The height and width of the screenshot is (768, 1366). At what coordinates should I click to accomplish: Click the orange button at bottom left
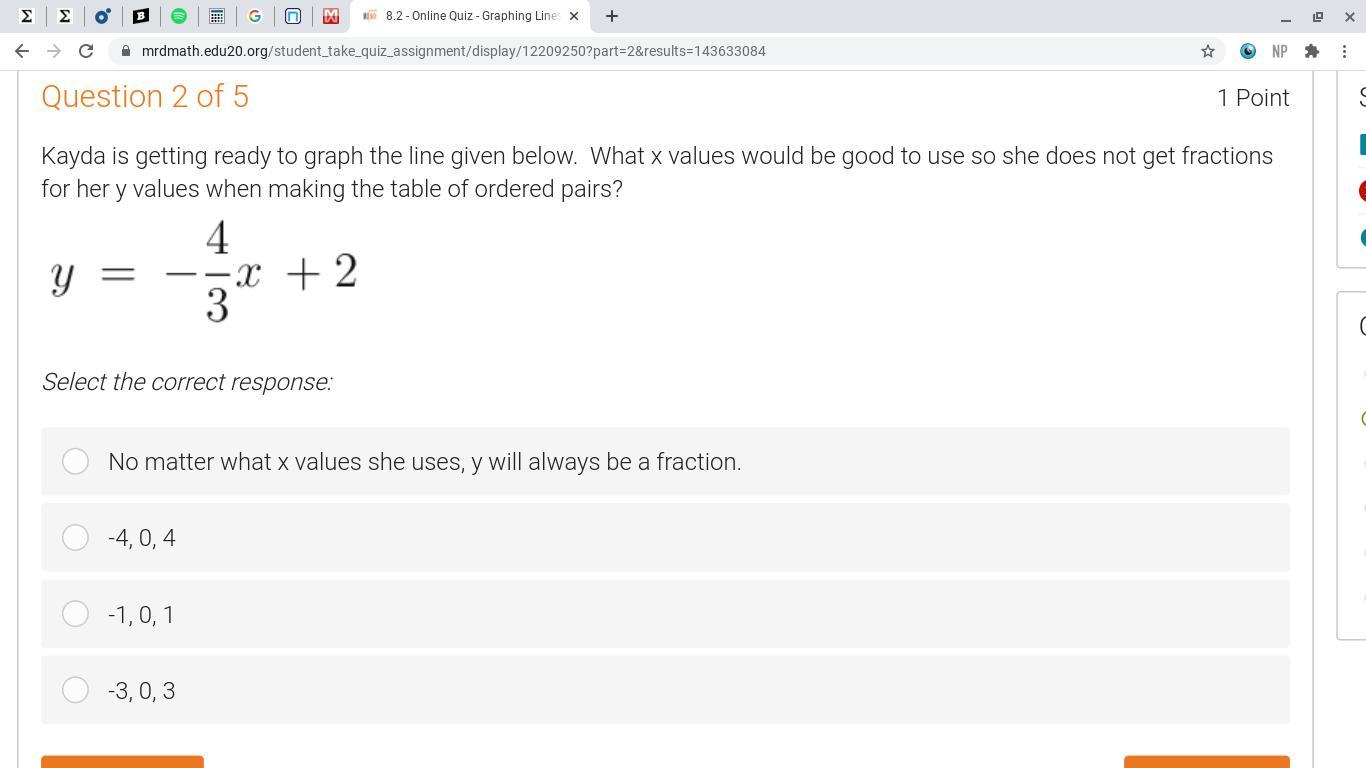click(122, 762)
